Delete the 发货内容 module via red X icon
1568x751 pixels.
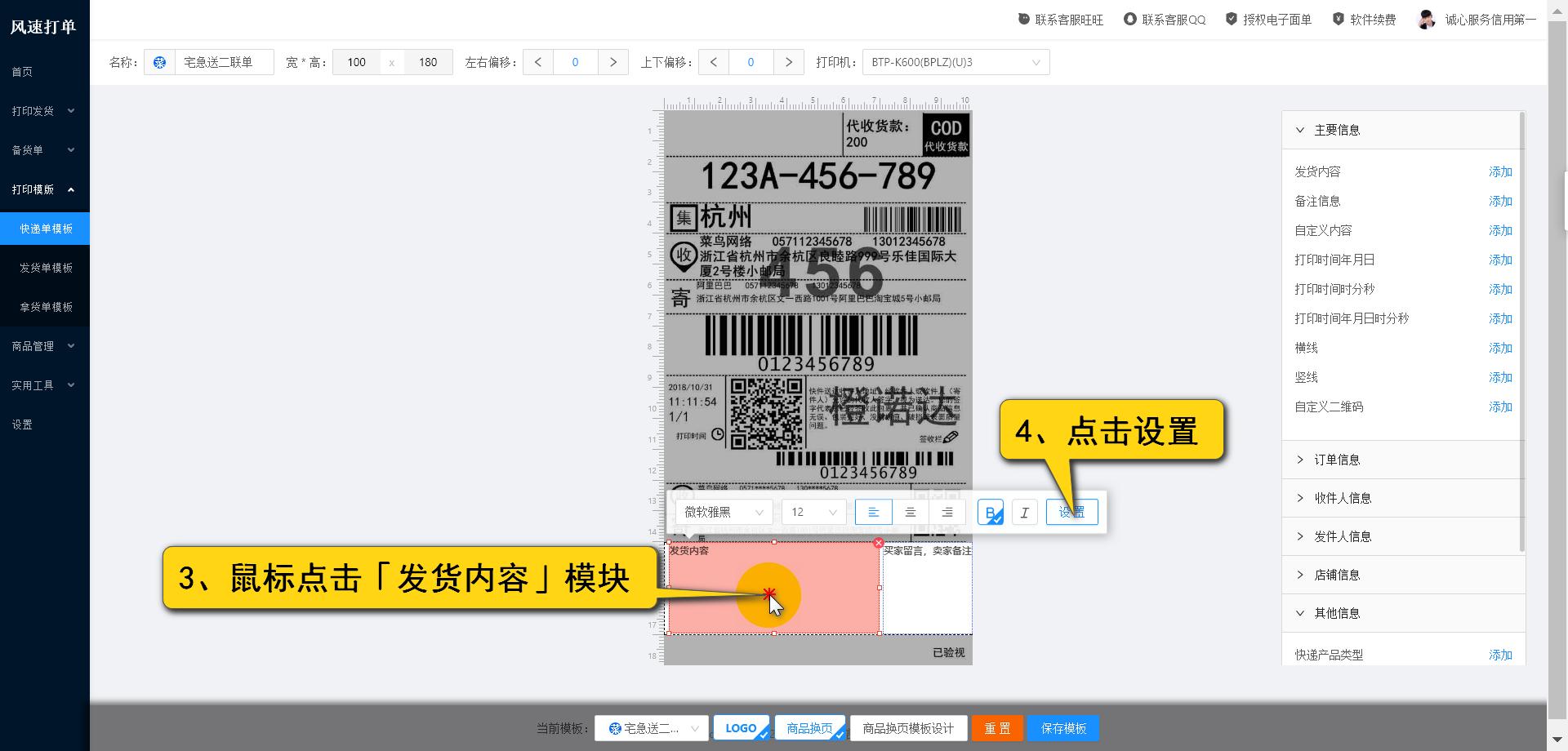[879, 542]
